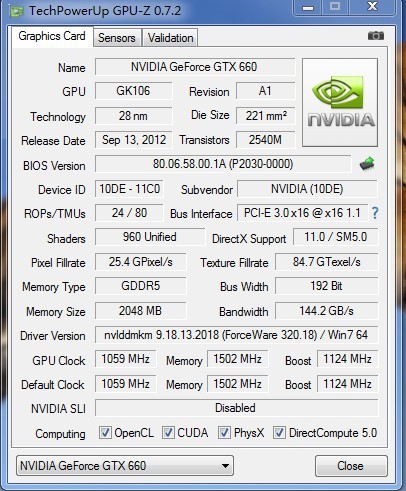The width and height of the screenshot is (406, 491).
Task: Click the GPU Clock row Boost 1124 MHz
Action: click(x=348, y=359)
